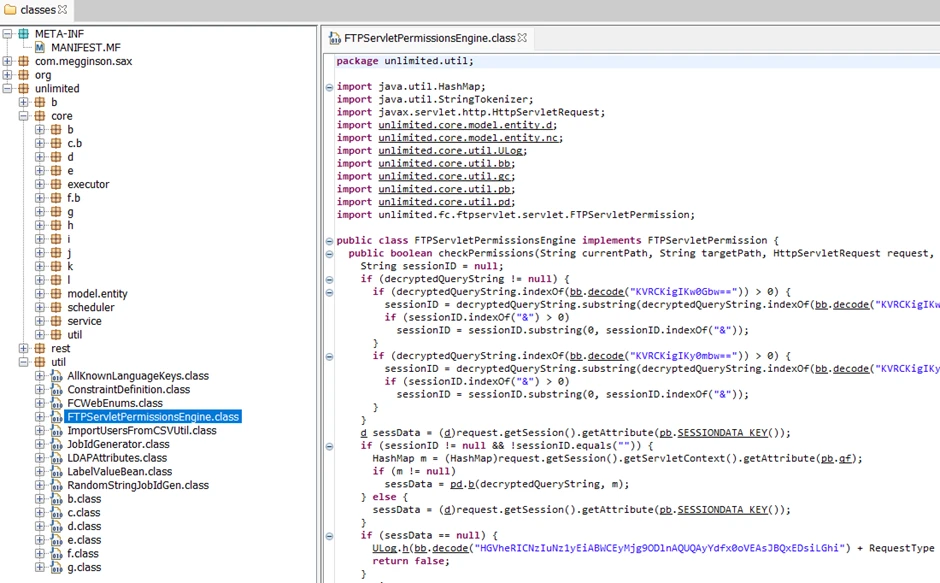Collapse the import statements fold marker

[x=329, y=86]
